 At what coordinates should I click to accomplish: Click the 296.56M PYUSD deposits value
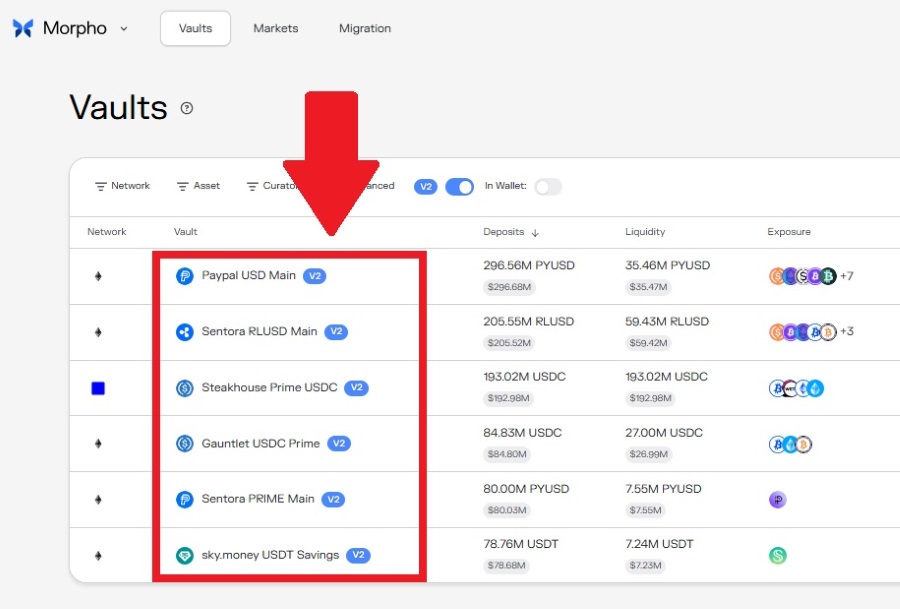click(x=529, y=265)
